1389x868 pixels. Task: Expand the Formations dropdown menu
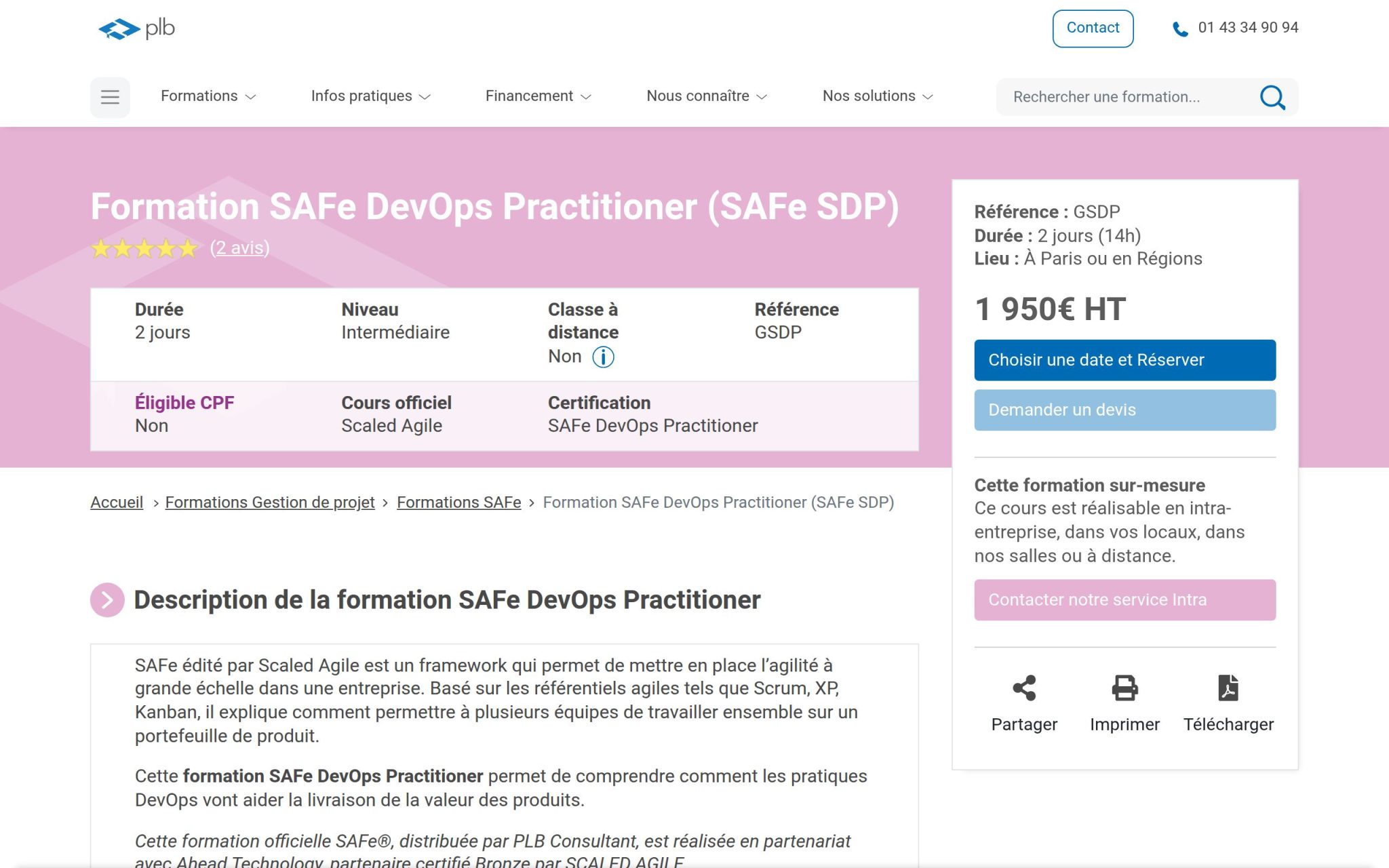(208, 96)
